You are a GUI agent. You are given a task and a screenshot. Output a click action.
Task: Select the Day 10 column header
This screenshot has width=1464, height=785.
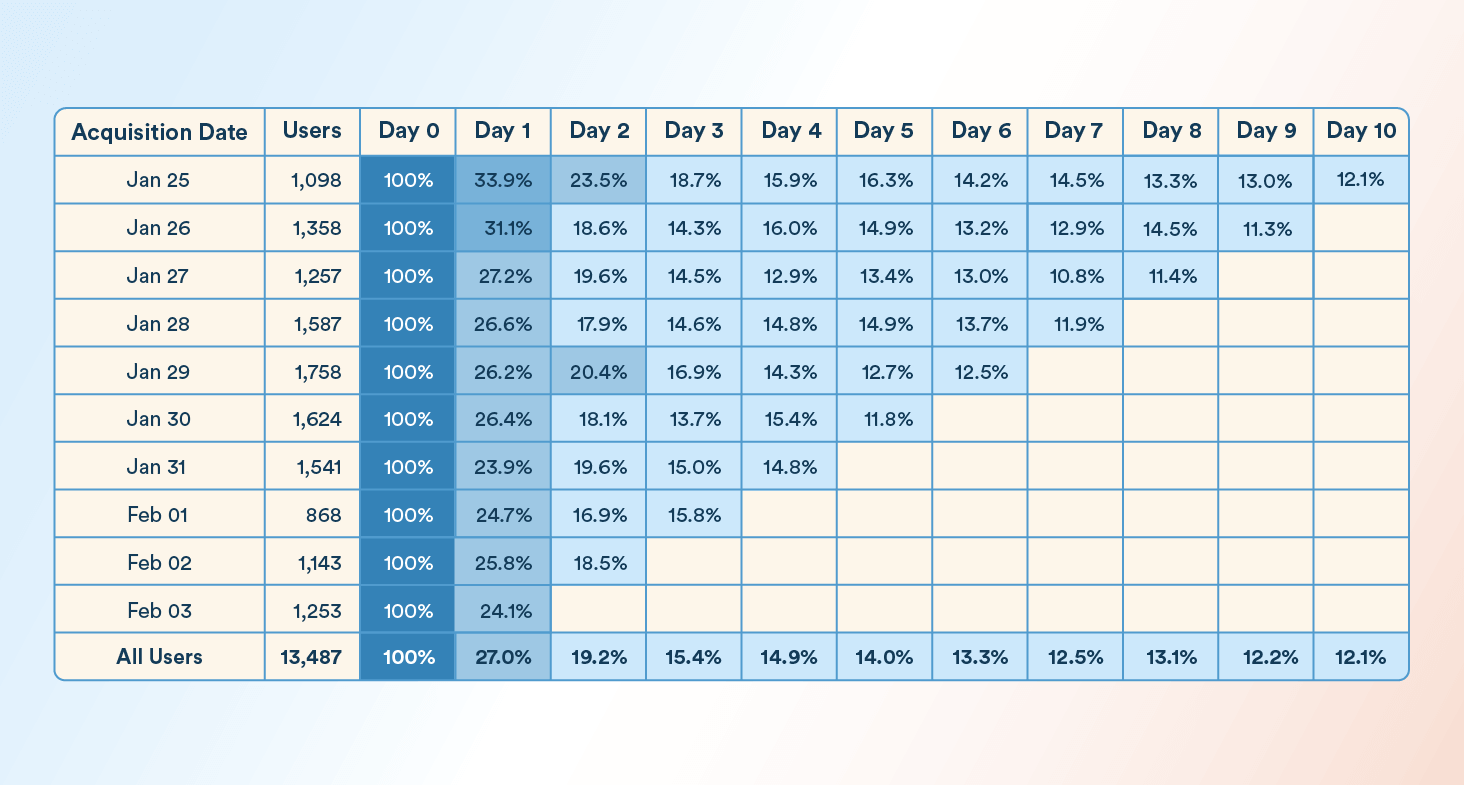pos(1361,131)
